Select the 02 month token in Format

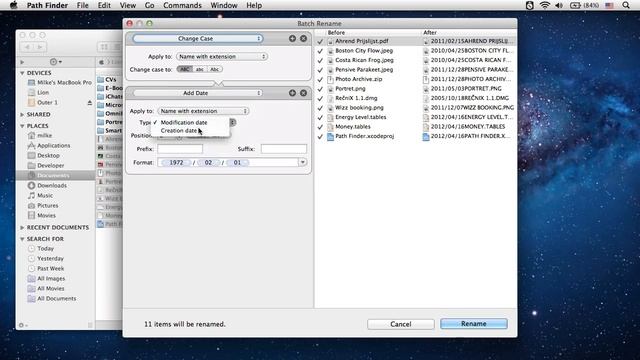coord(208,162)
